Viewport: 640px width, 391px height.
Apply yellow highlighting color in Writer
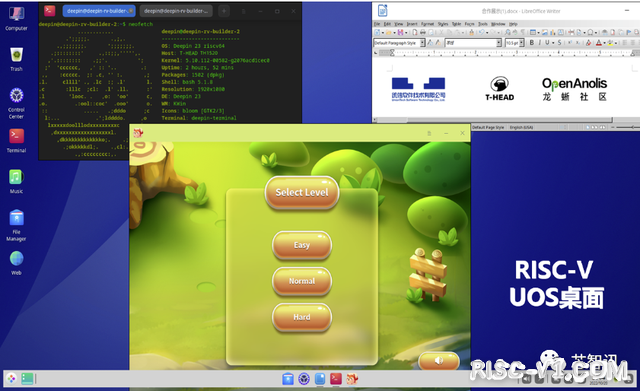(x=610, y=43)
